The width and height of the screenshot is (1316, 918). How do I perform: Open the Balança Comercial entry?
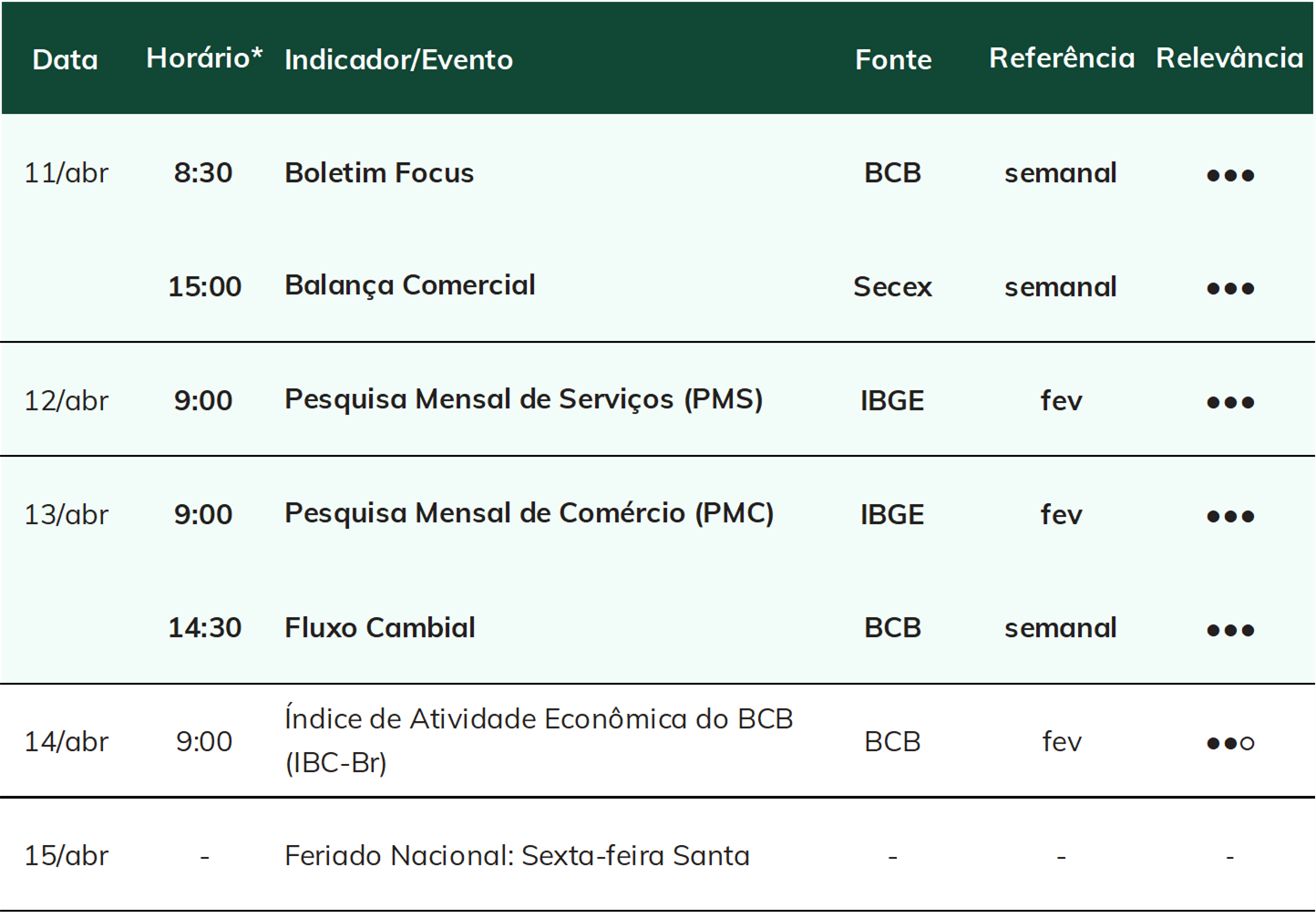tap(409, 286)
